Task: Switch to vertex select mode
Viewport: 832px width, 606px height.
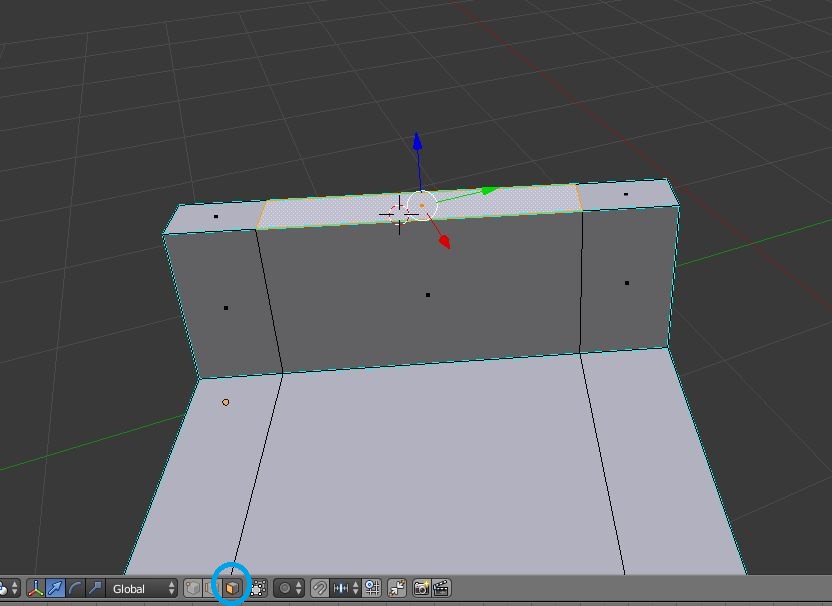Action: pos(193,588)
